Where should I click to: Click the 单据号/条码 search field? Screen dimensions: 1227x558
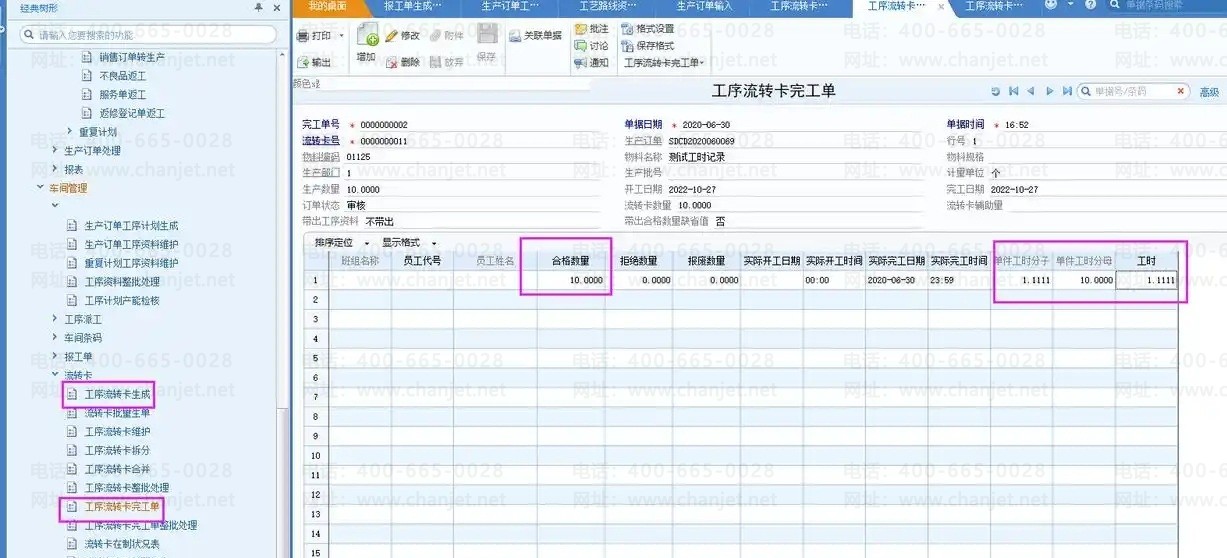pos(1133,91)
